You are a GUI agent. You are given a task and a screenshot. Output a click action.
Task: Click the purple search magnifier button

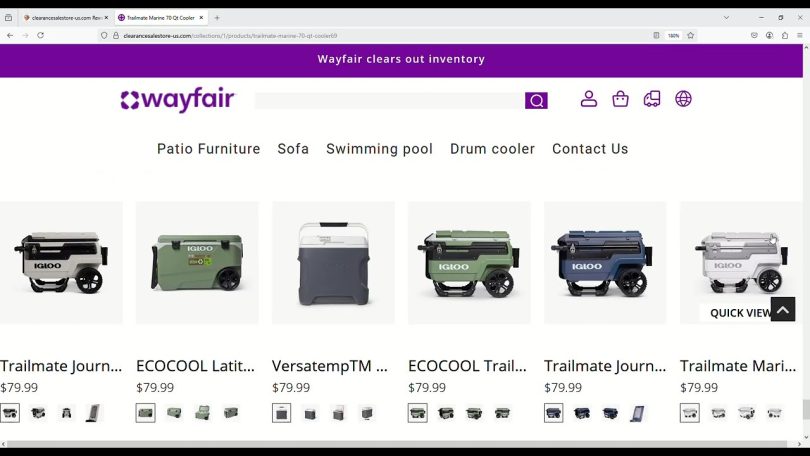point(536,100)
